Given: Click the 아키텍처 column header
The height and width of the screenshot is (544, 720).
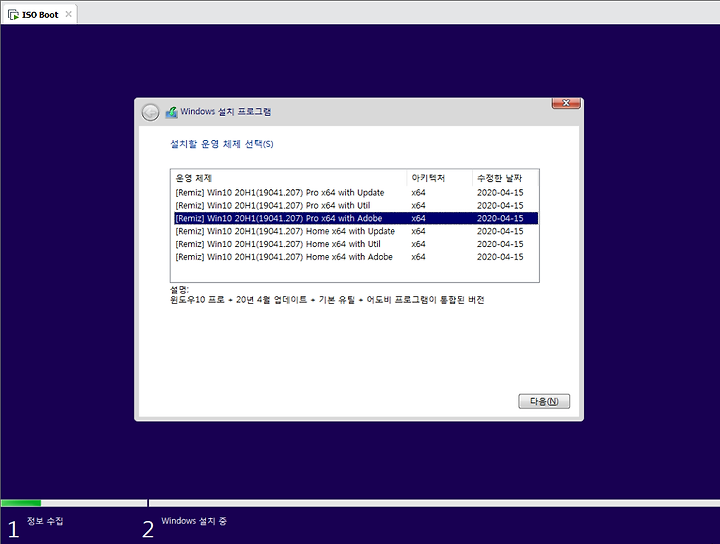Looking at the screenshot, I should (x=439, y=178).
